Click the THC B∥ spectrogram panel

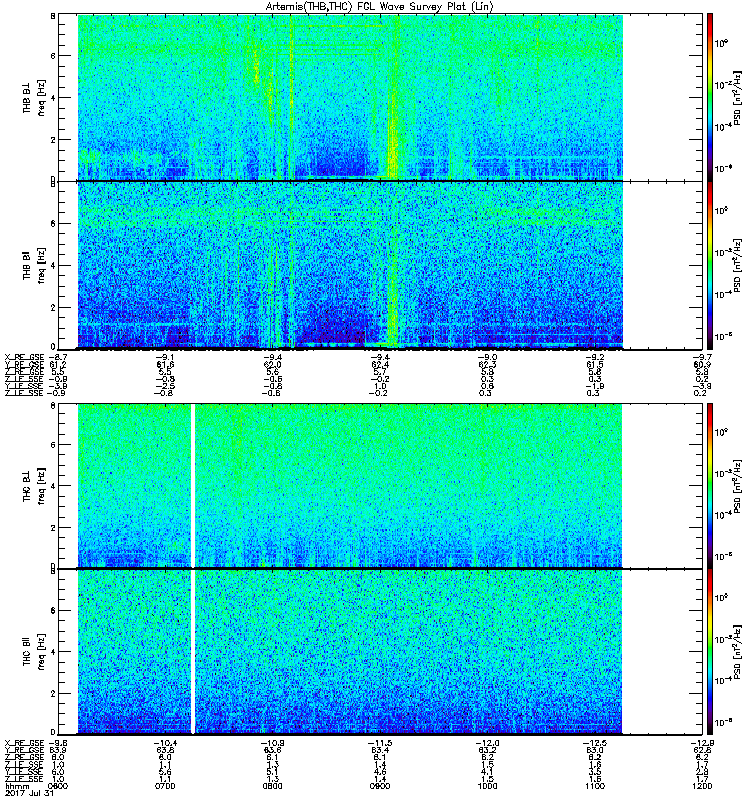tap(381, 652)
